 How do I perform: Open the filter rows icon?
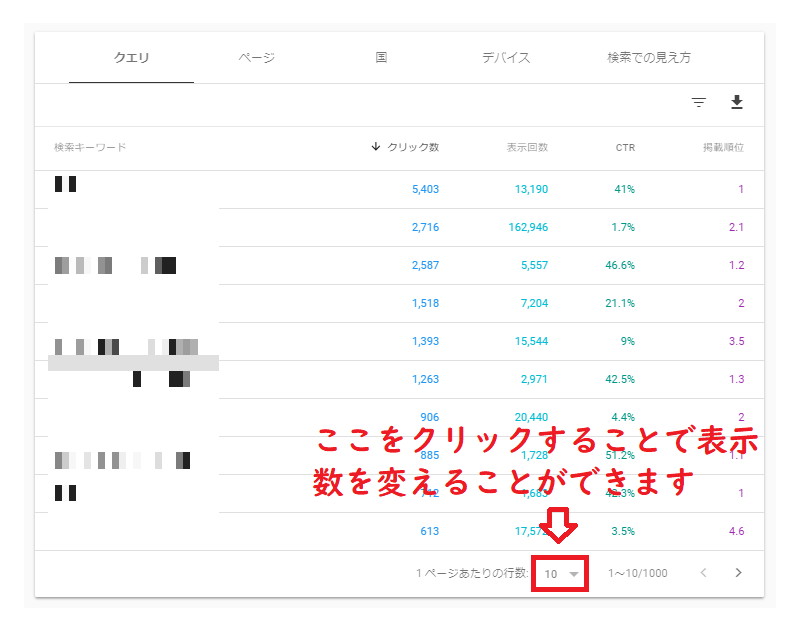(698, 102)
